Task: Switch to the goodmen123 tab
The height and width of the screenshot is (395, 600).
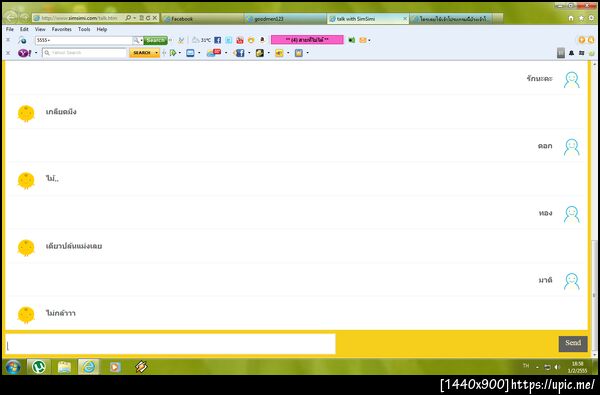Action: tap(285, 18)
